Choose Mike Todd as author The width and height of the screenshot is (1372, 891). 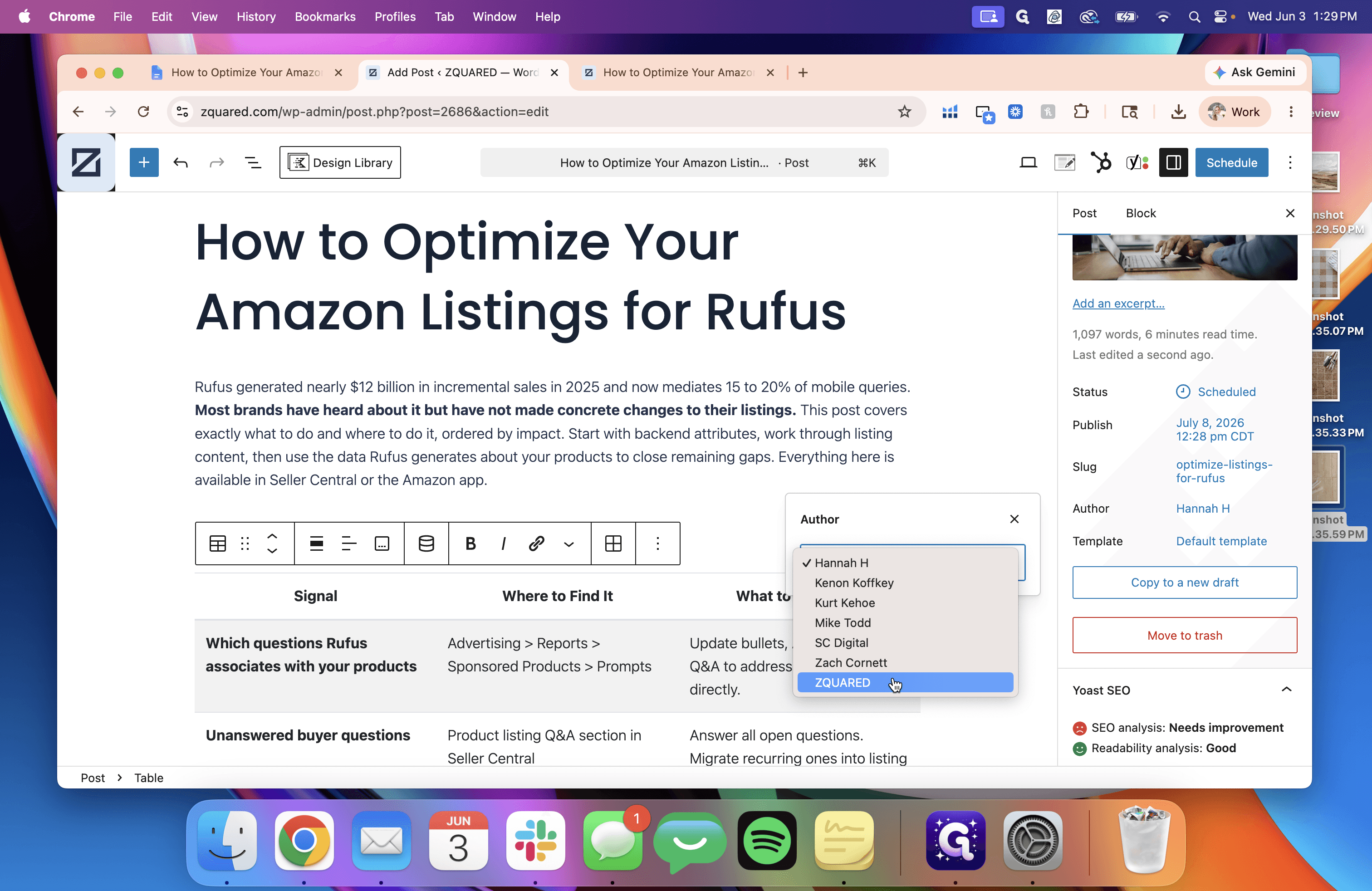[905, 622]
